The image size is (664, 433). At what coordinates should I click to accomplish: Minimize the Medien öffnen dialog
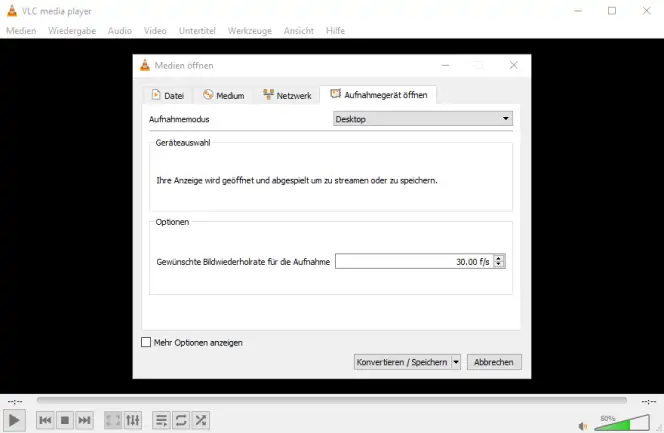[x=445, y=65]
